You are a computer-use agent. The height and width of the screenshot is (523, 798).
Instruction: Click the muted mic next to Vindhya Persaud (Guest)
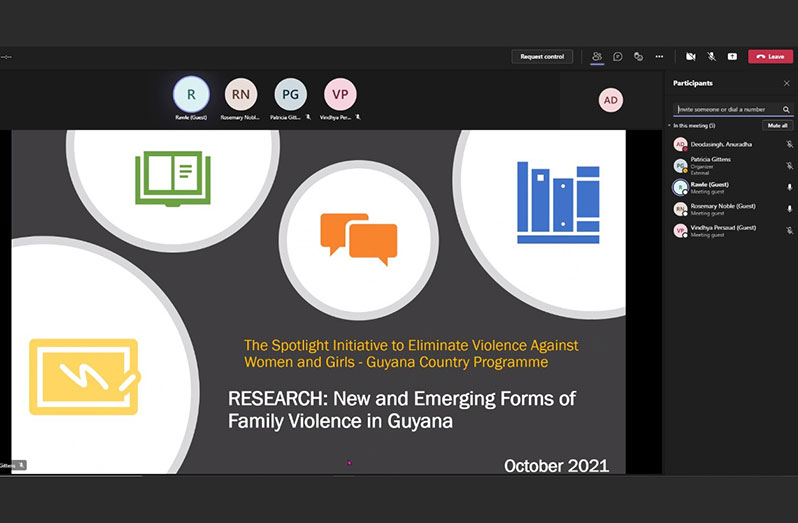point(789,230)
